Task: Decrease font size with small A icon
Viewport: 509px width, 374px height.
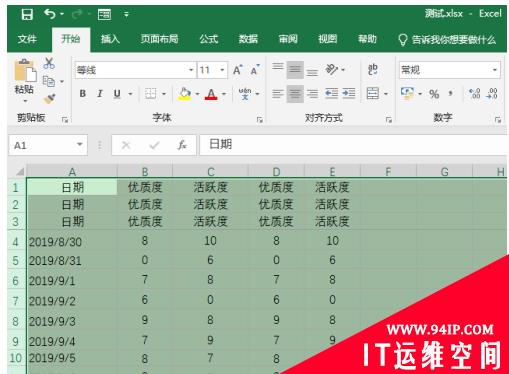Action: pos(255,70)
